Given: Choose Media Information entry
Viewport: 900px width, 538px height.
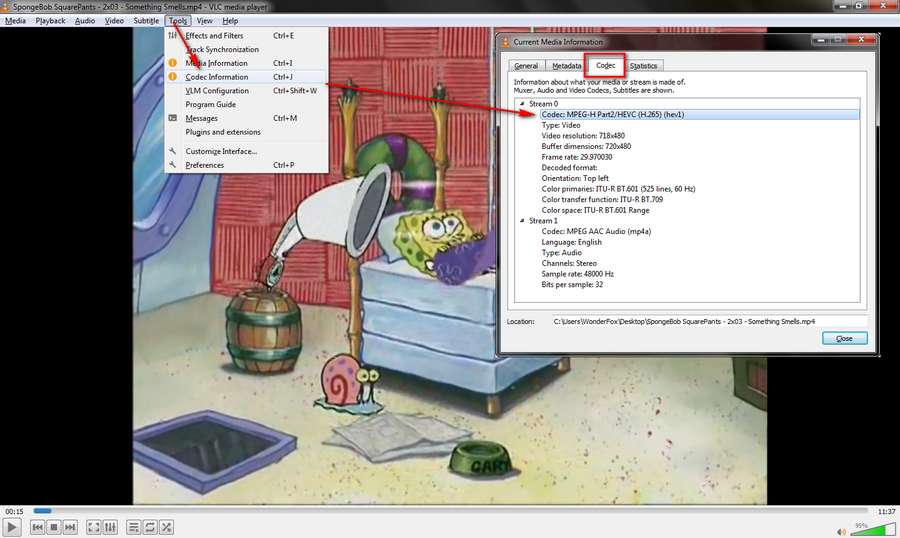Looking at the screenshot, I should click(246, 63).
